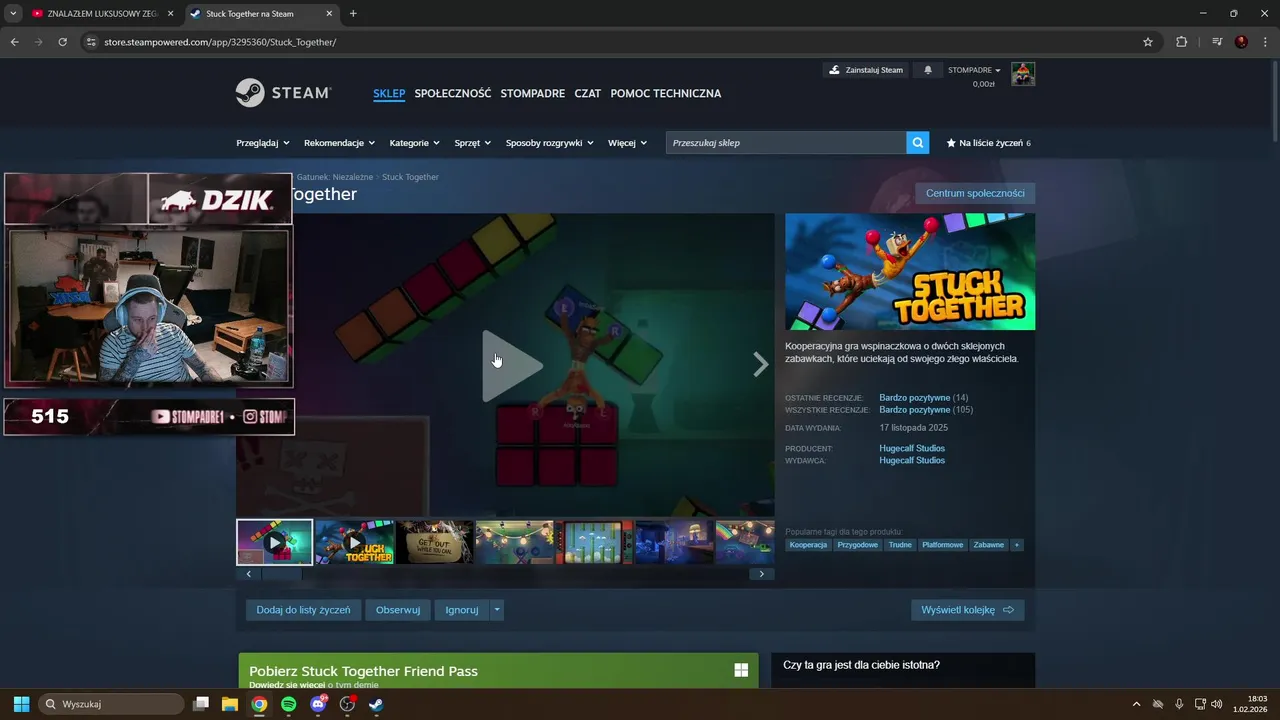Viewport: 1280px width, 720px height.
Task: Click the Windows icon in the Friend Pass banner
Action: tap(741, 671)
